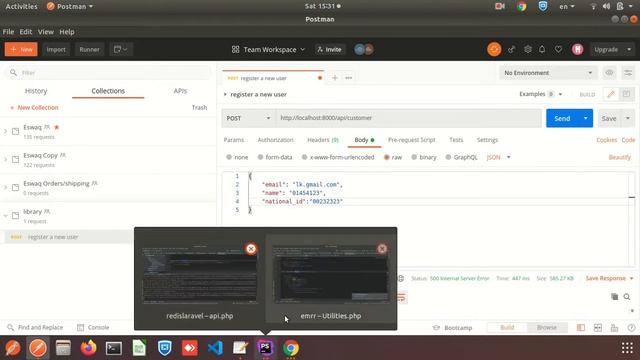Click the collections Filter search field
This screenshot has width=640, height=360.
[108, 73]
